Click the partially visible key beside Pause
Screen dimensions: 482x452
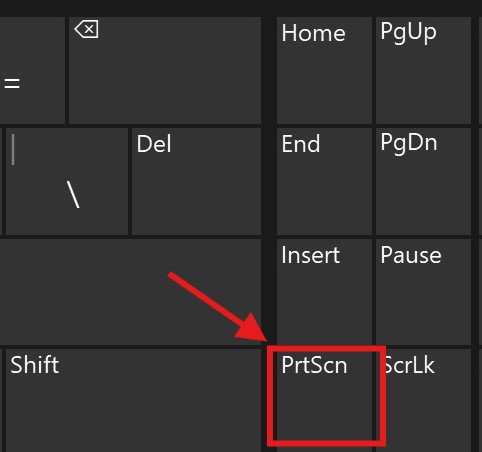pyautogui.click(x=480, y=292)
